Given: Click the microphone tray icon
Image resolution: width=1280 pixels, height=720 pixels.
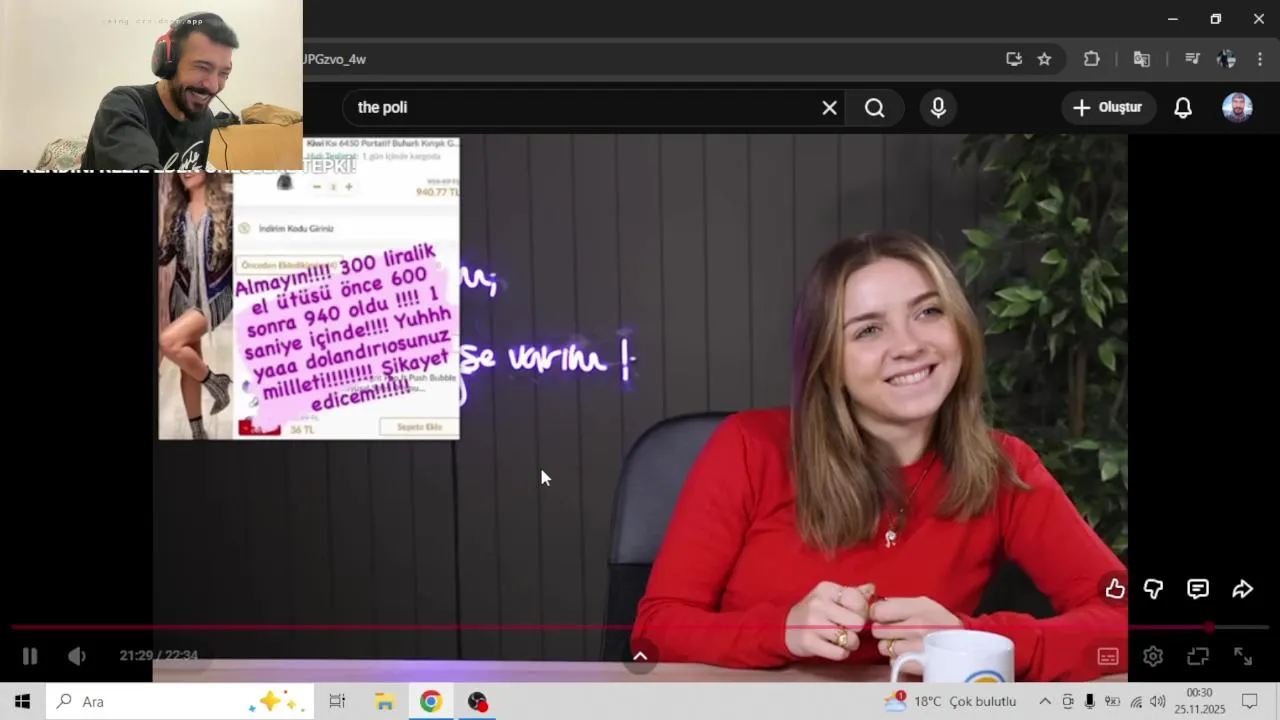Looking at the screenshot, I should click(1090, 701).
